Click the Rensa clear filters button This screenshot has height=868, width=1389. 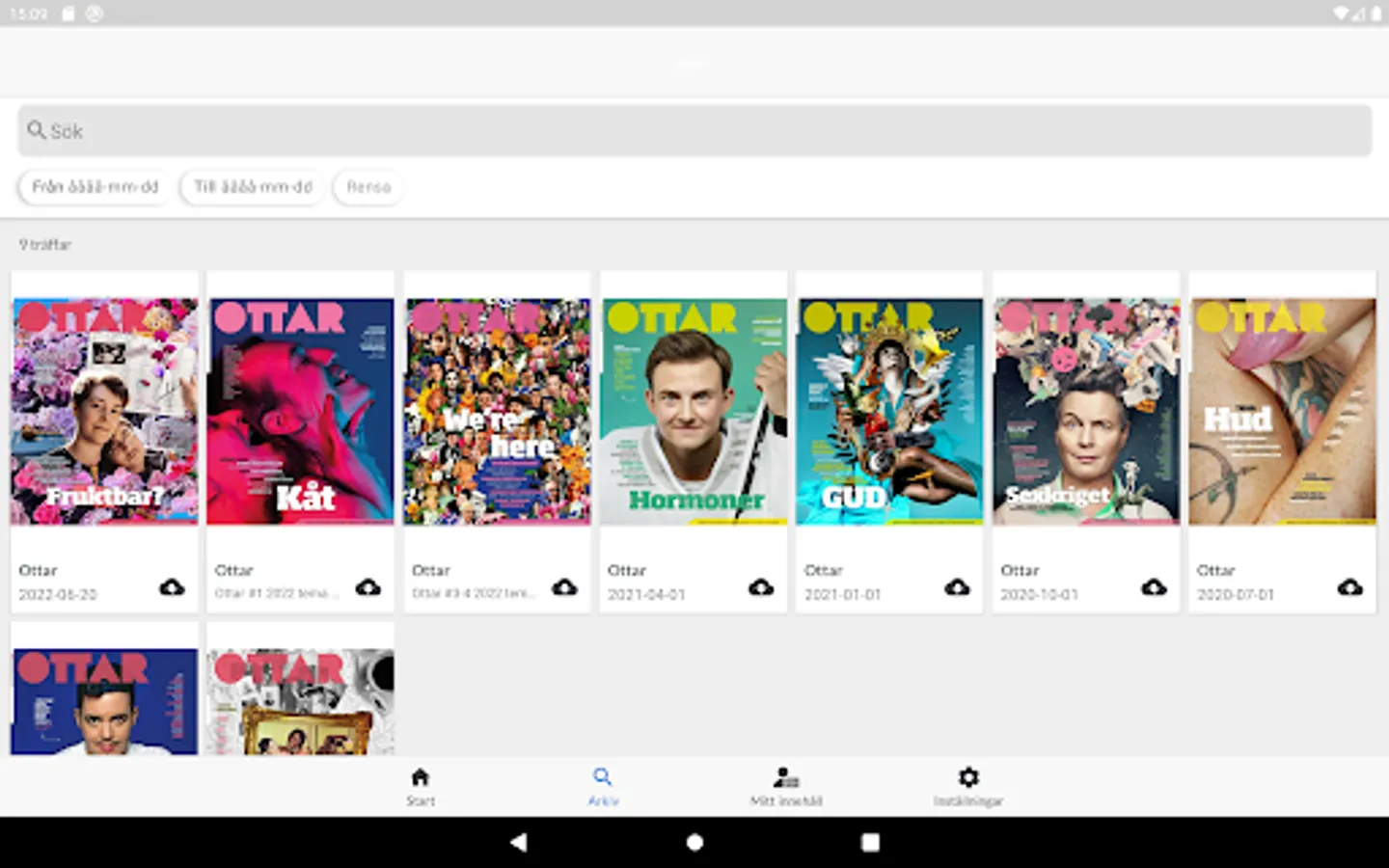click(368, 186)
